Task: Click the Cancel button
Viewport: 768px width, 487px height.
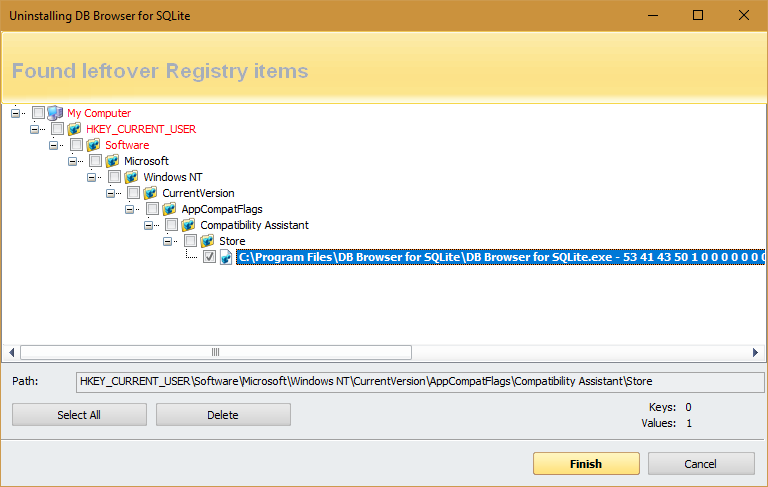Action: click(x=701, y=463)
